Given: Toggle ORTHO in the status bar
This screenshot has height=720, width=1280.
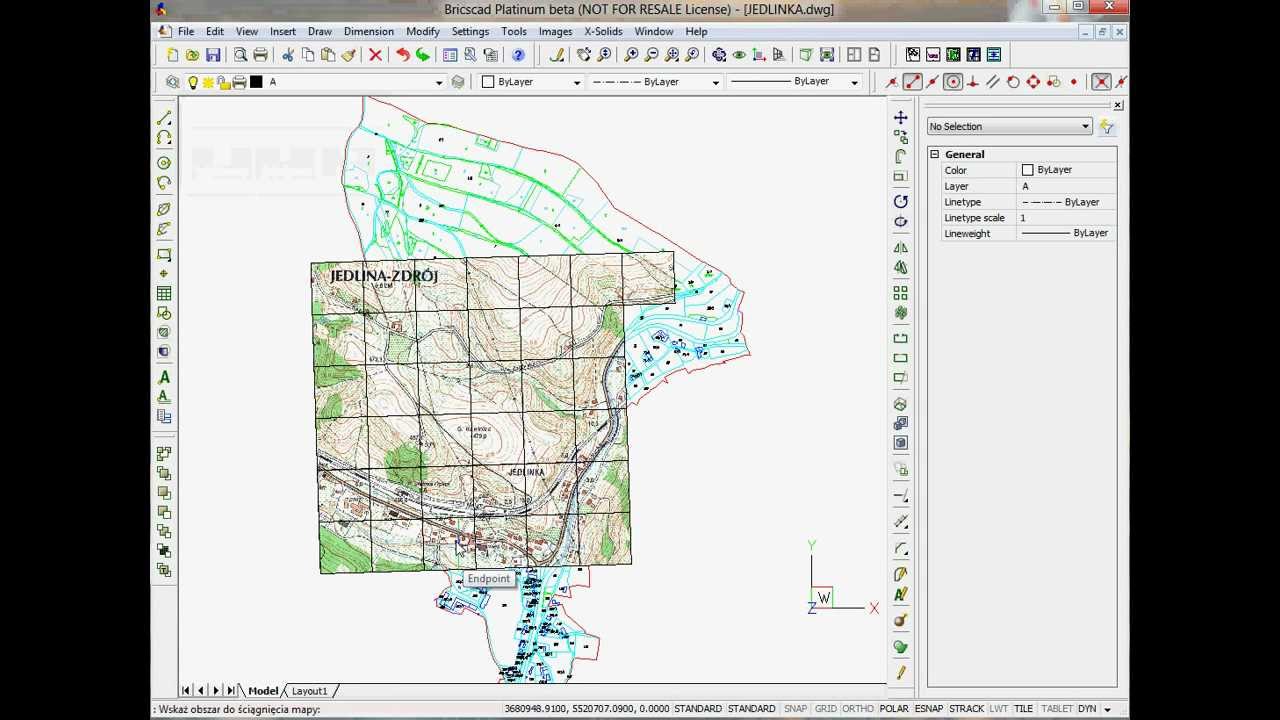Looking at the screenshot, I should click(x=857, y=709).
